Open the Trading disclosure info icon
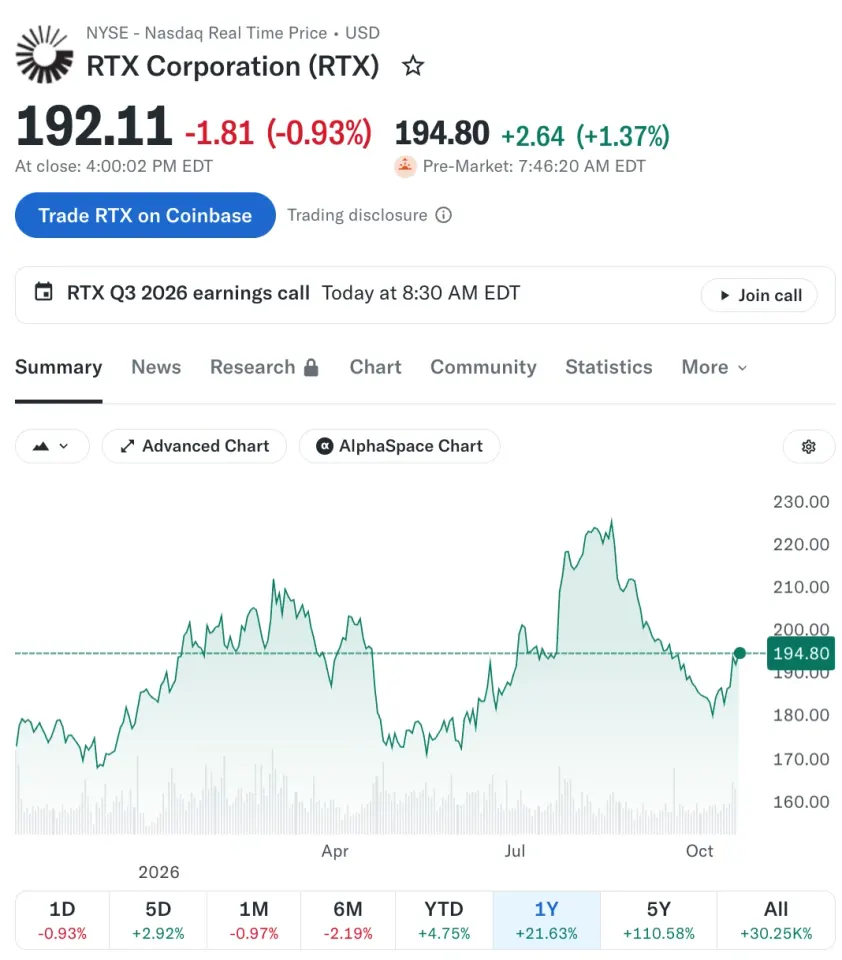 [x=443, y=216]
